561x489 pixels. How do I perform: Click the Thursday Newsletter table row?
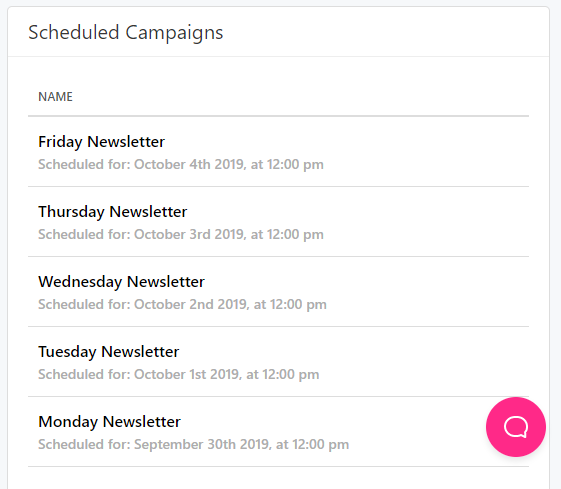[278, 222]
